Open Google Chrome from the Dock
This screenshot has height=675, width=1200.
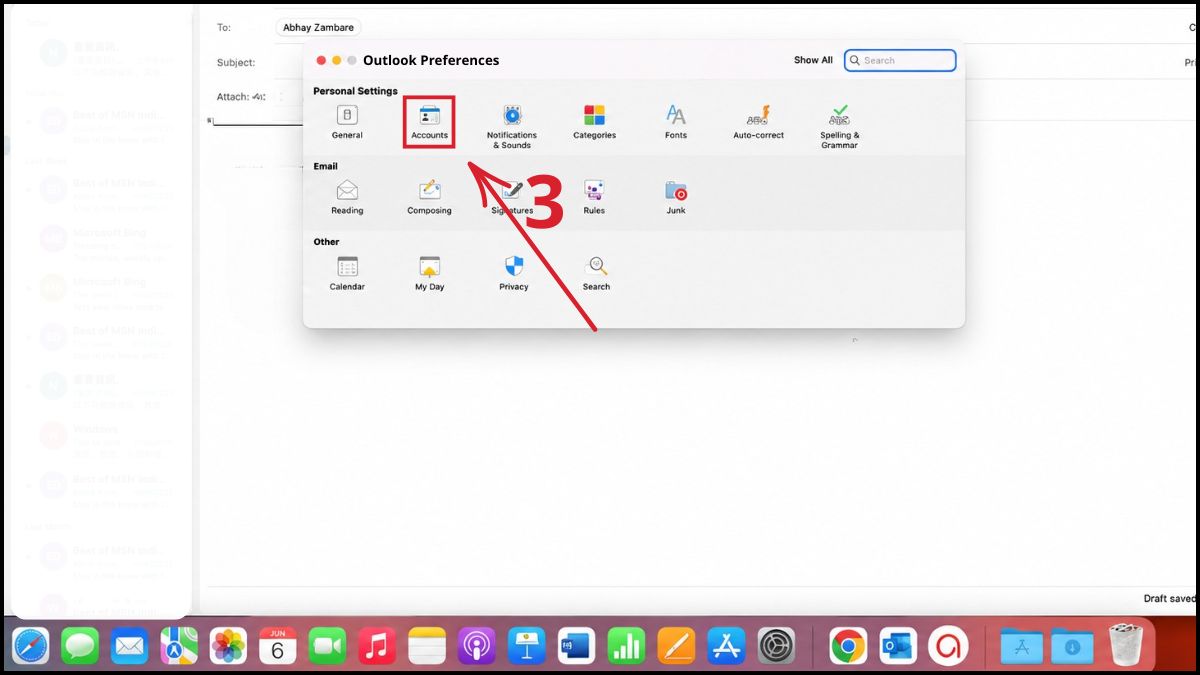point(848,646)
